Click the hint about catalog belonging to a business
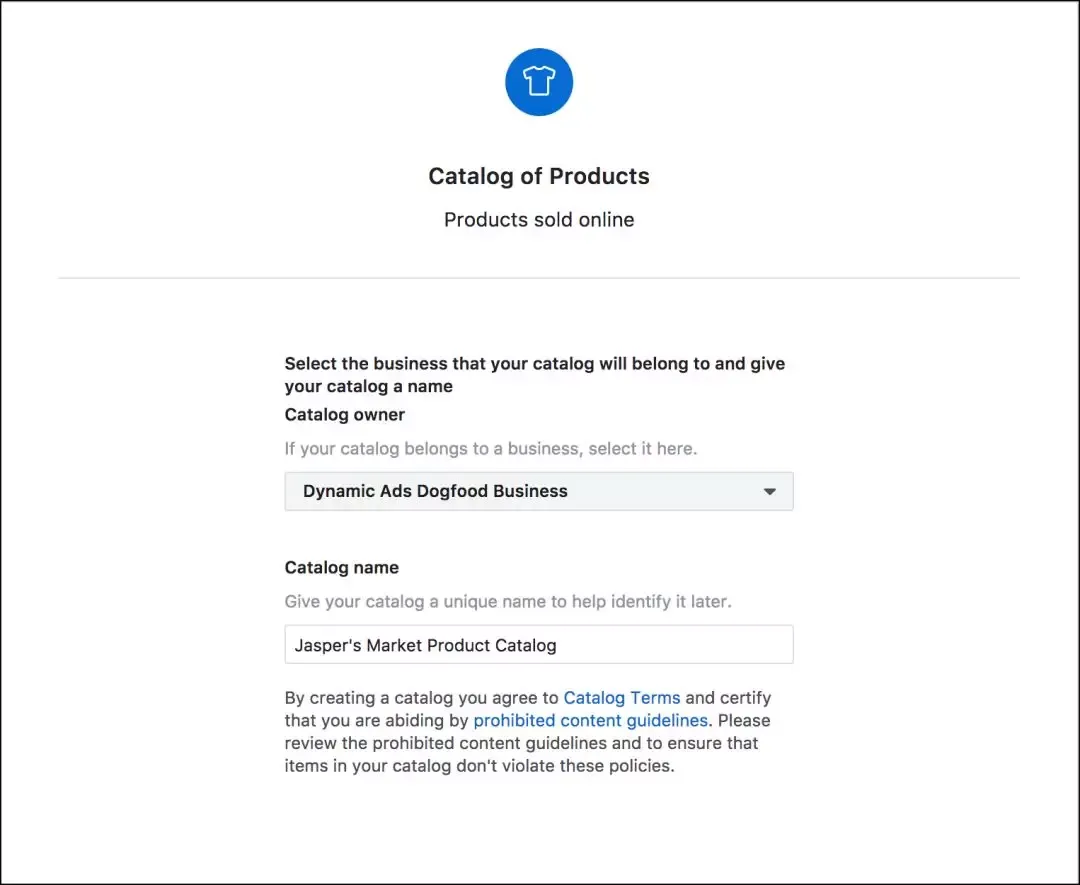 pyautogui.click(x=490, y=448)
